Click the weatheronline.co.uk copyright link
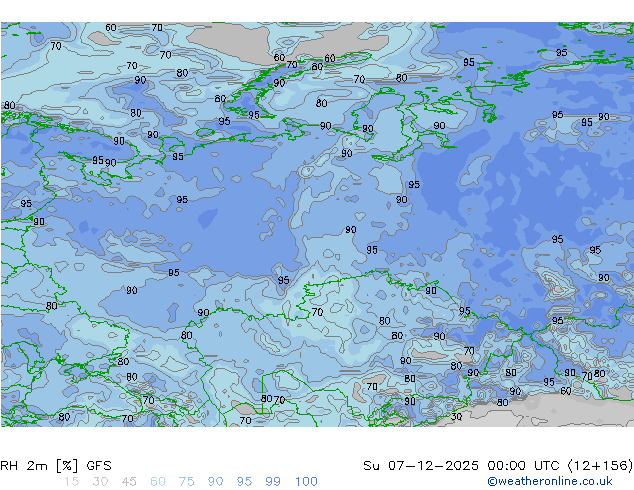The width and height of the screenshot is (634, 490). (550, 481)
